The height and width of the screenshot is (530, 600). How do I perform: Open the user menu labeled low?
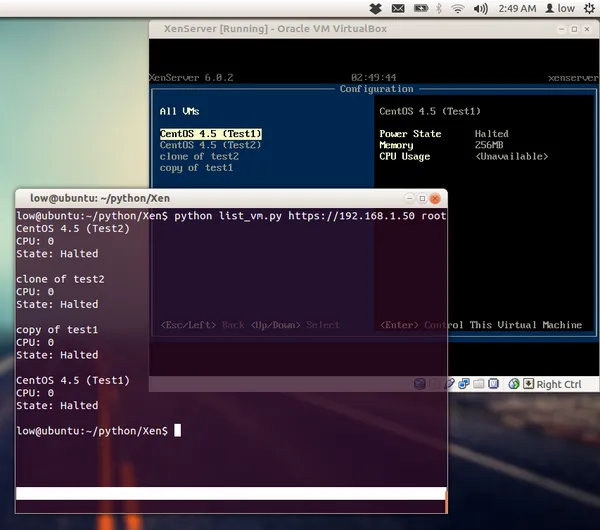[560, 8]
